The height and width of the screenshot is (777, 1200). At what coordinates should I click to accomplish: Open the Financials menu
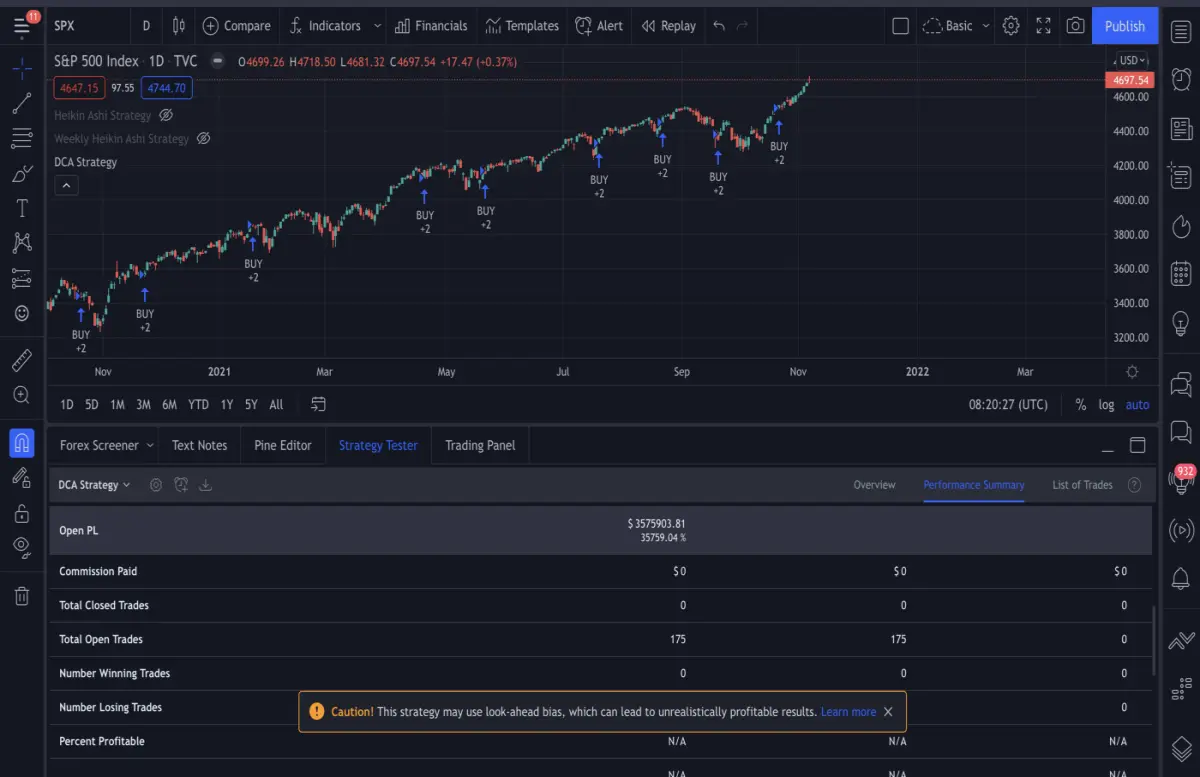[x=431, y=26]
